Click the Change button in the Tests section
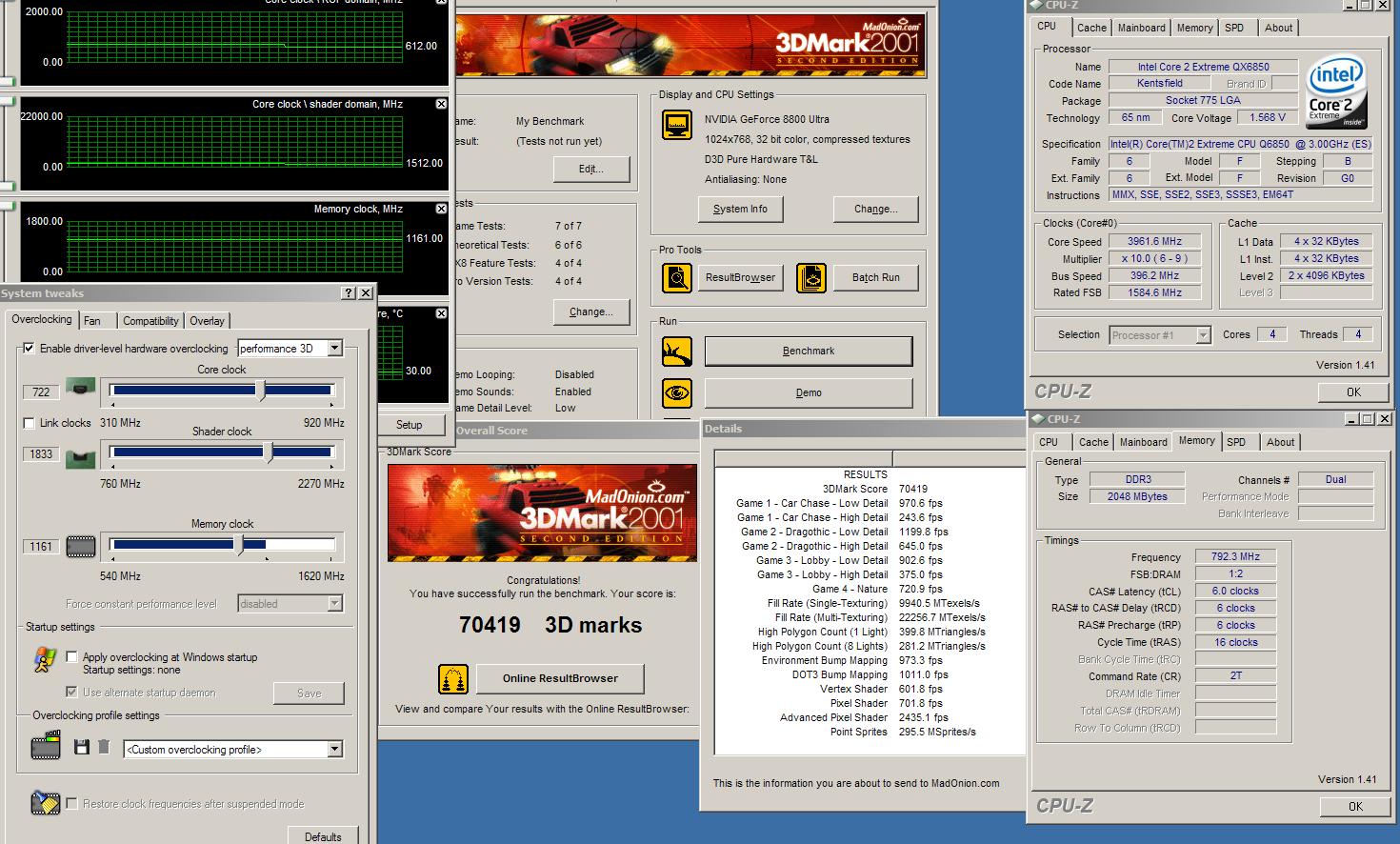This screenshot has height=844, width=1400. tap(591, 311)
